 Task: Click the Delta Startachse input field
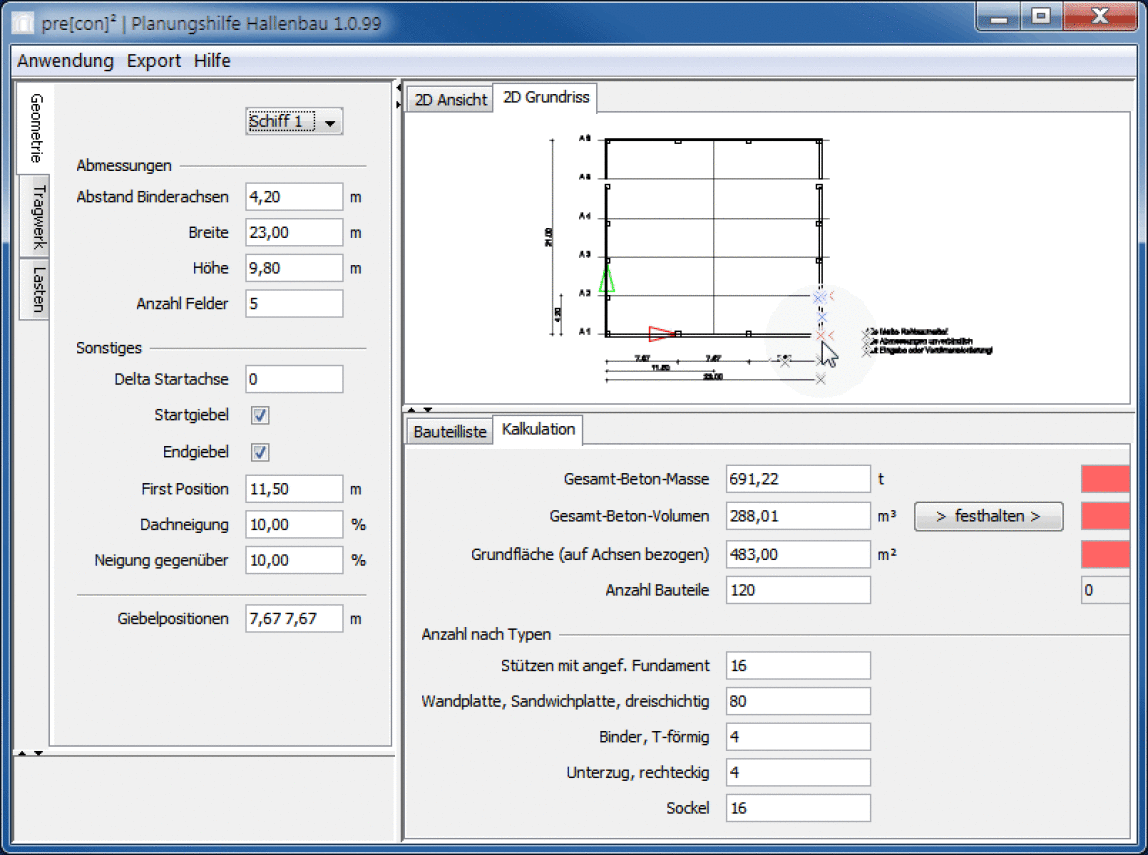(x=294, y=379)
